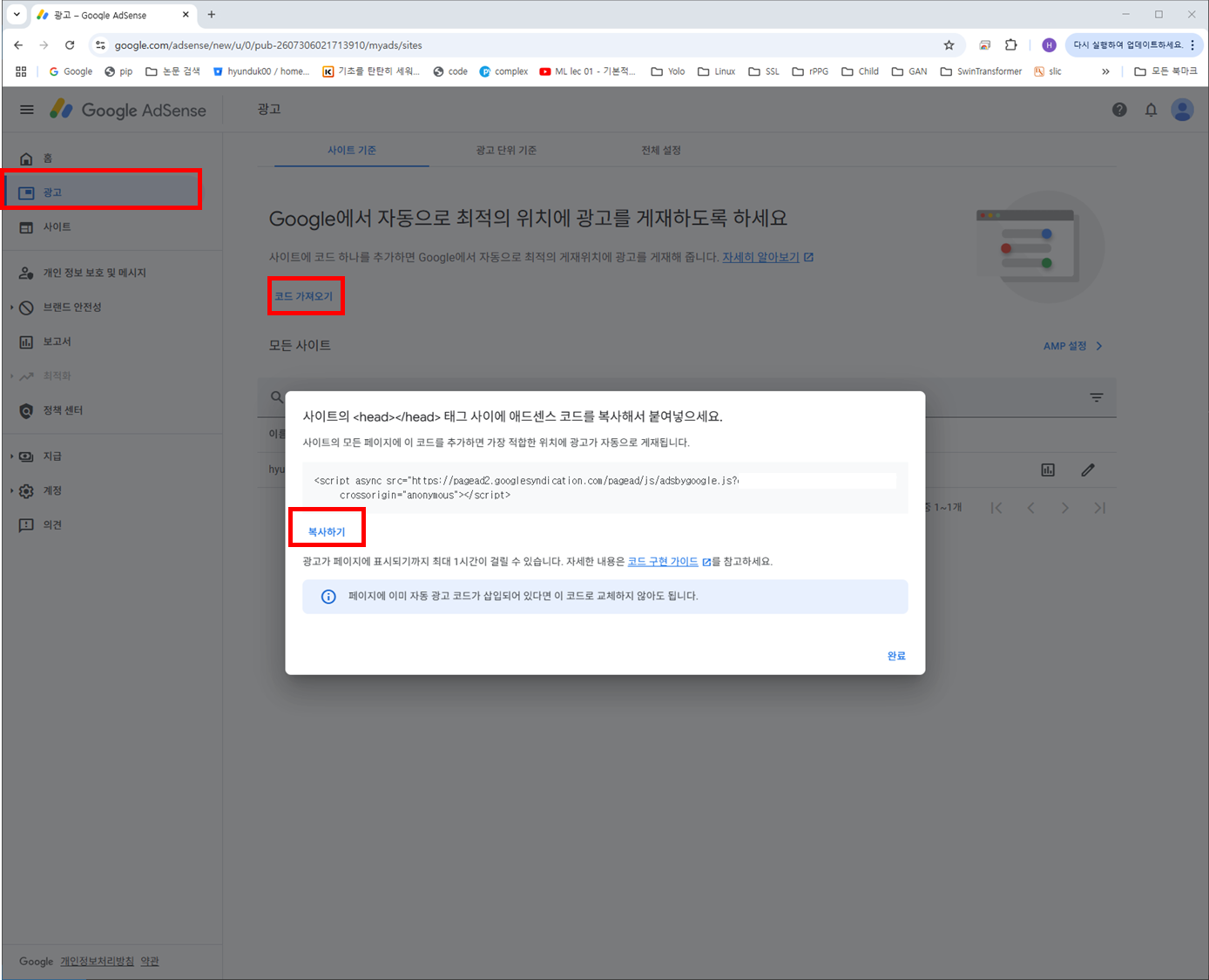The height and width of the screenshot is (980, 1209).
Task: Click browser forward arrow
Action: pos(44,45)
